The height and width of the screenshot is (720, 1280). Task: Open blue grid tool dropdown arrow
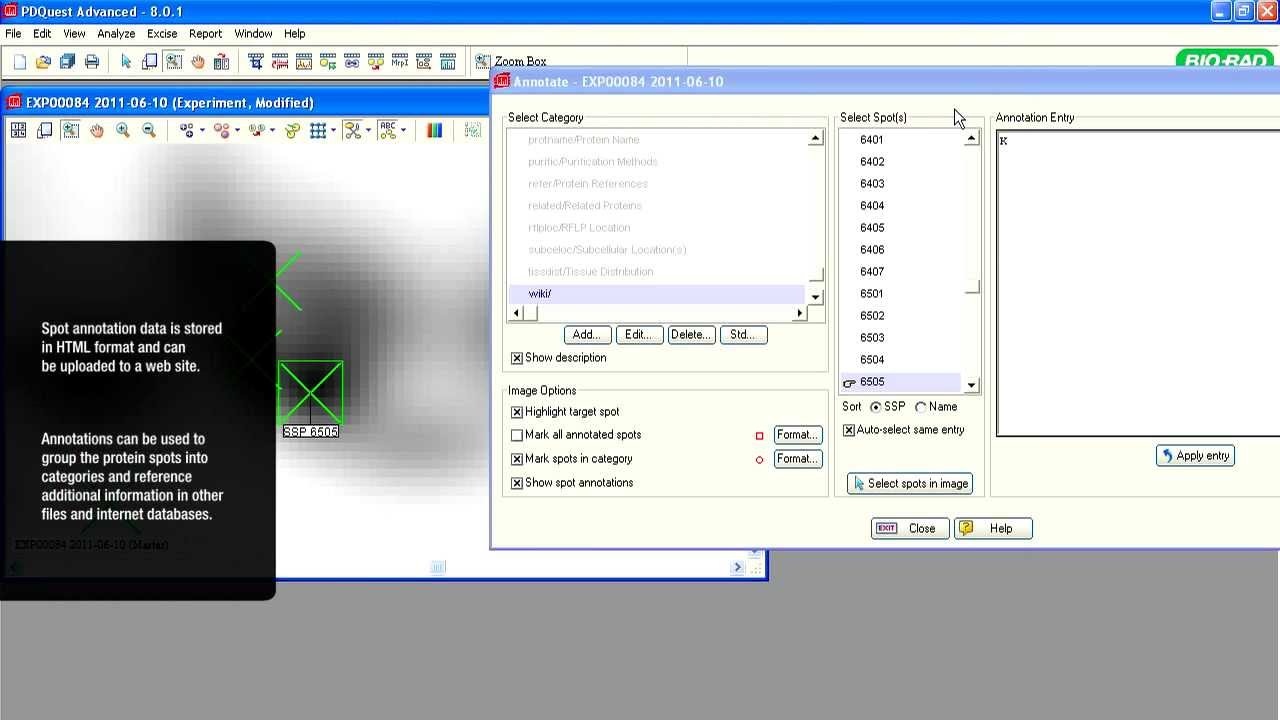tap(334, 130)
